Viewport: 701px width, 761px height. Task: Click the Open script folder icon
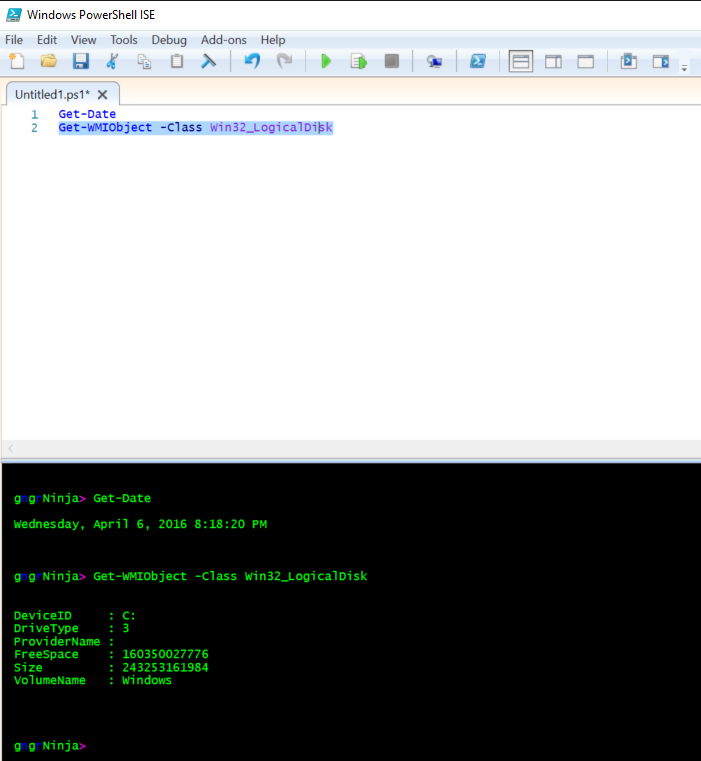pyautogui.click(x=48, y=62)
